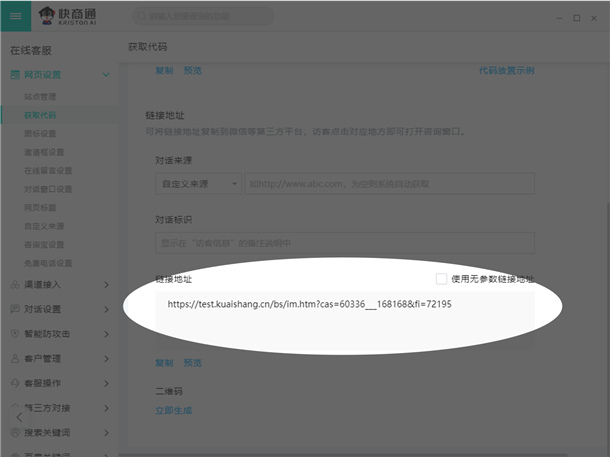The width and height of the screenshot is (610, 457).
Task: Expand the 客户管理 section chevron
Action: [x=106, y=359]
